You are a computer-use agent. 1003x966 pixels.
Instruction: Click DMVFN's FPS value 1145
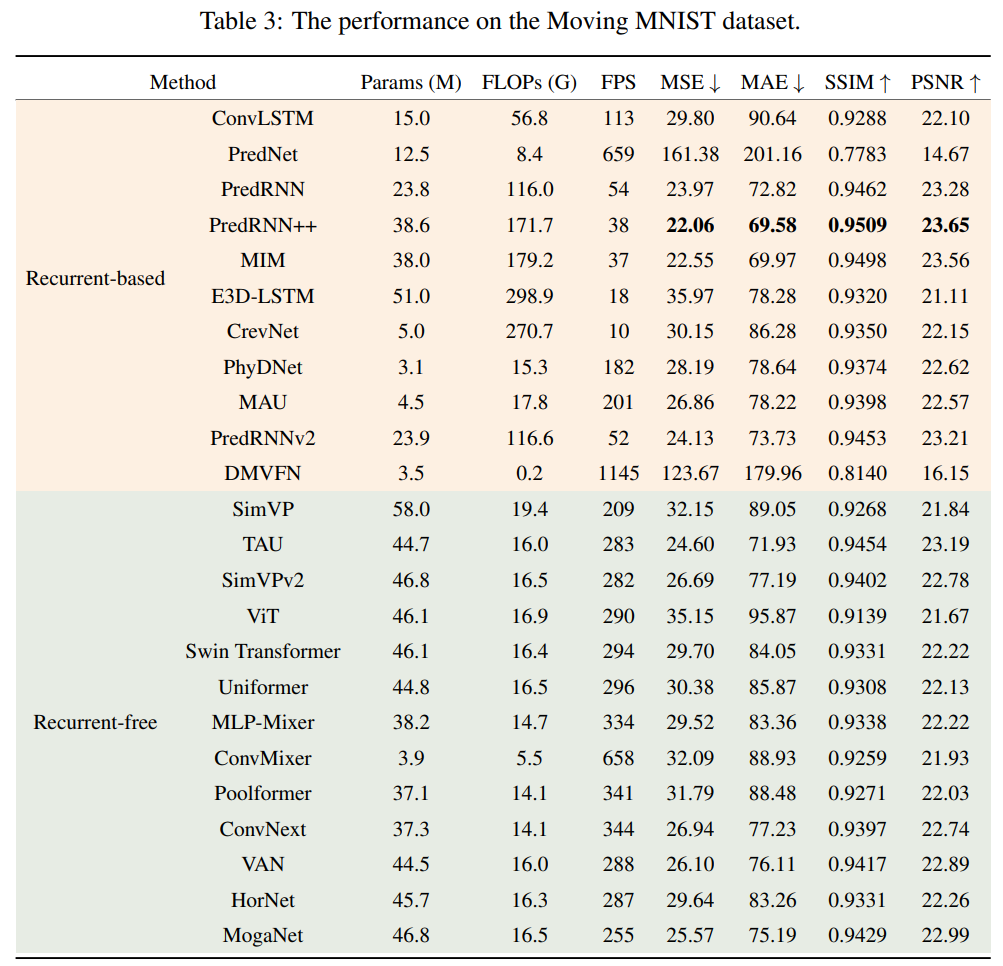[x=618, y=474]
